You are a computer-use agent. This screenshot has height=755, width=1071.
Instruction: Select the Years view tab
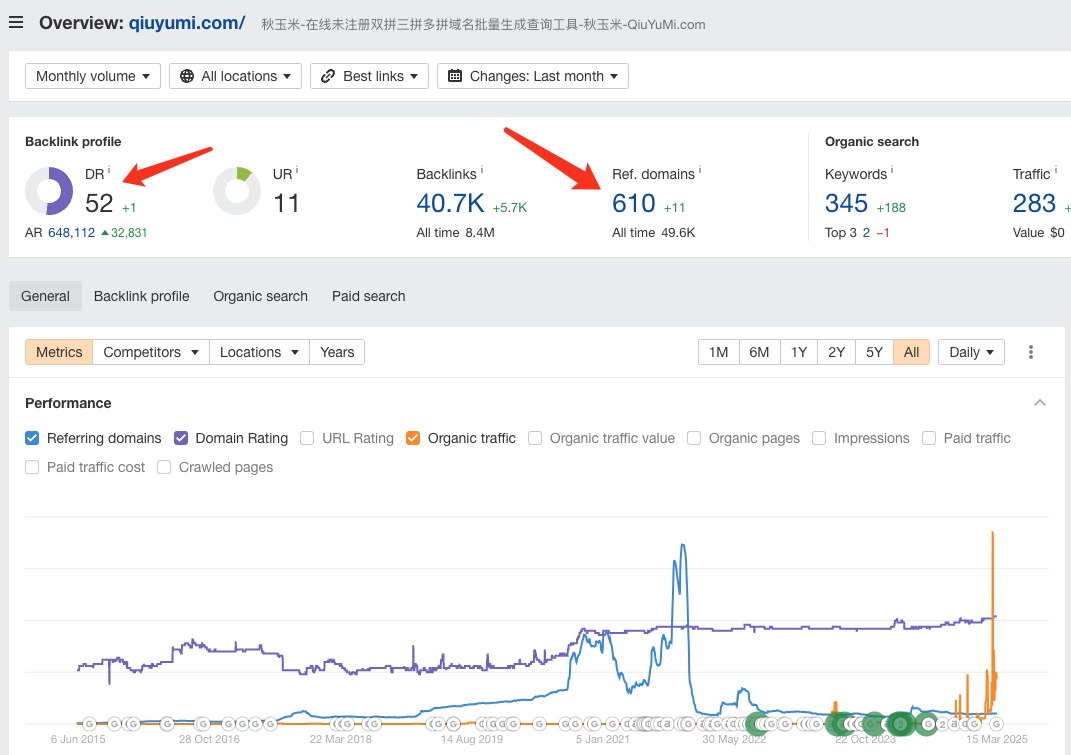(x=337, y=352)
